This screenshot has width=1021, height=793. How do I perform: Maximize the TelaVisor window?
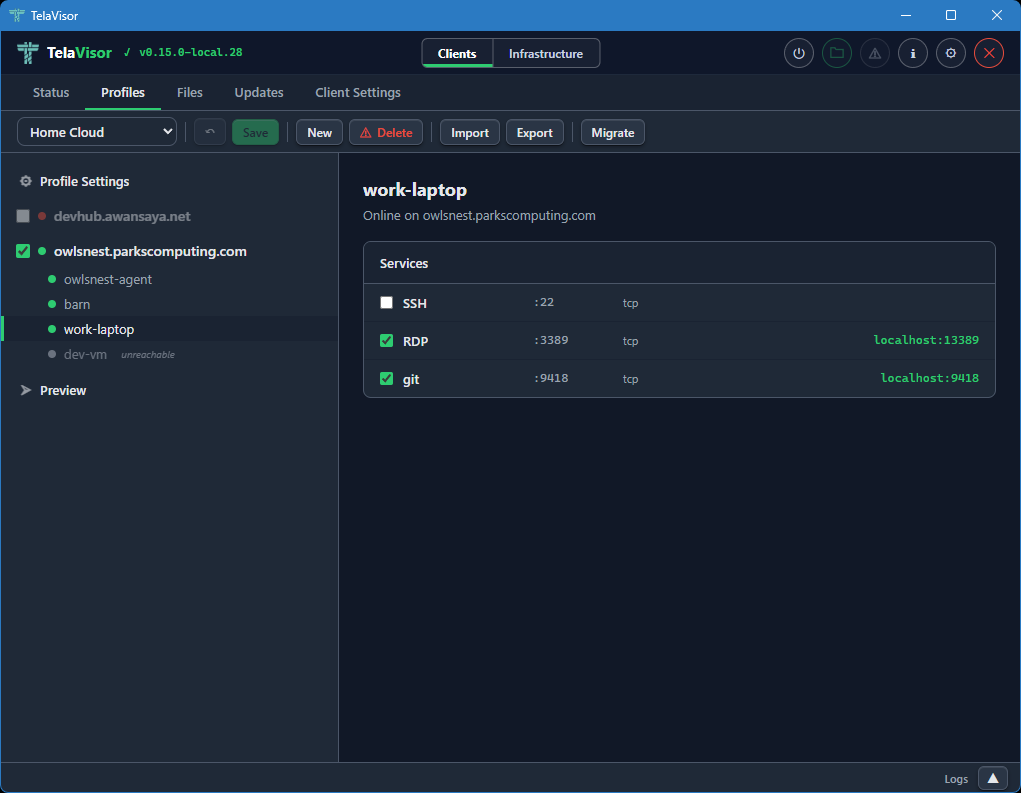[x=951, y=15]
